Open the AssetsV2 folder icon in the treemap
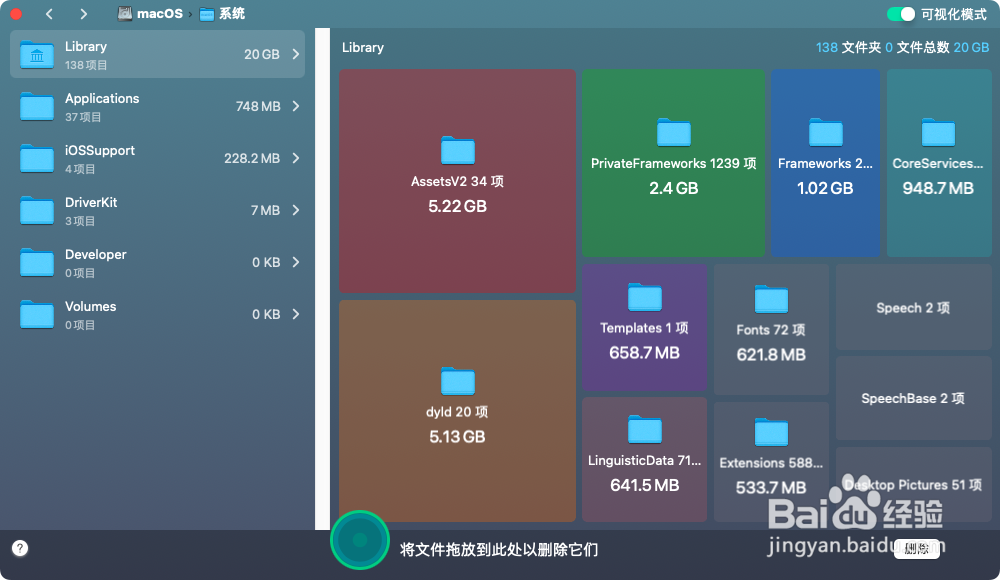 point(457,150)
